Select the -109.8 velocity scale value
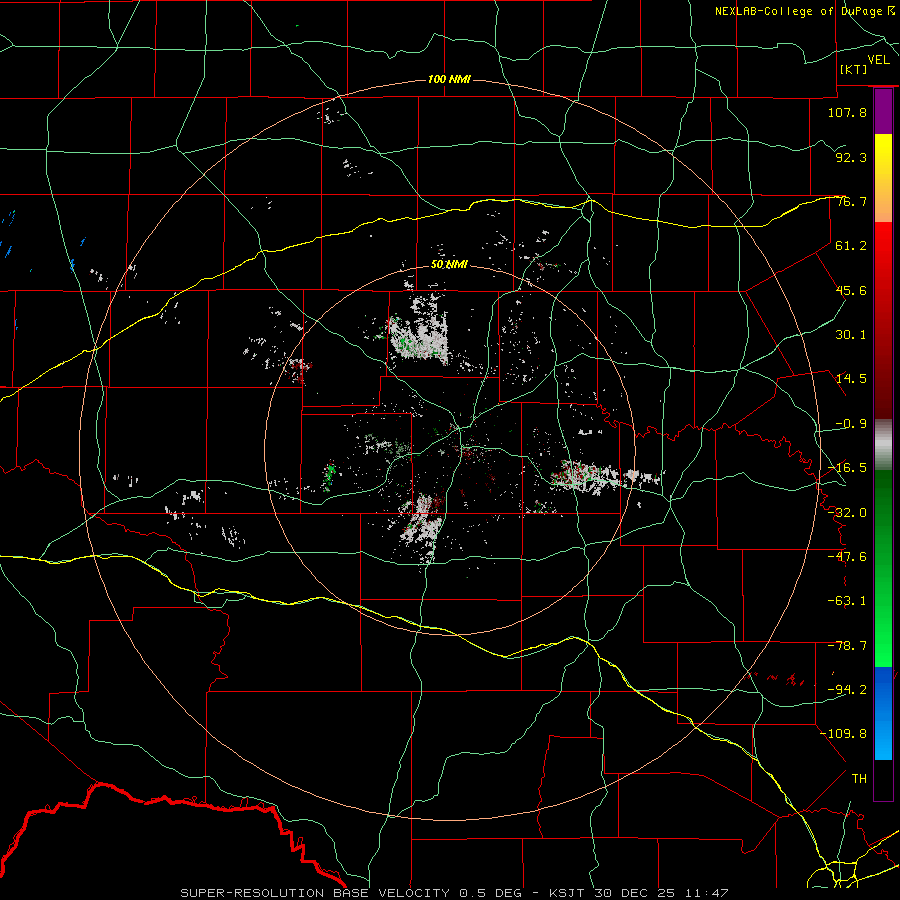This screenshot has width=900, height=900. [x=843, y=734]
